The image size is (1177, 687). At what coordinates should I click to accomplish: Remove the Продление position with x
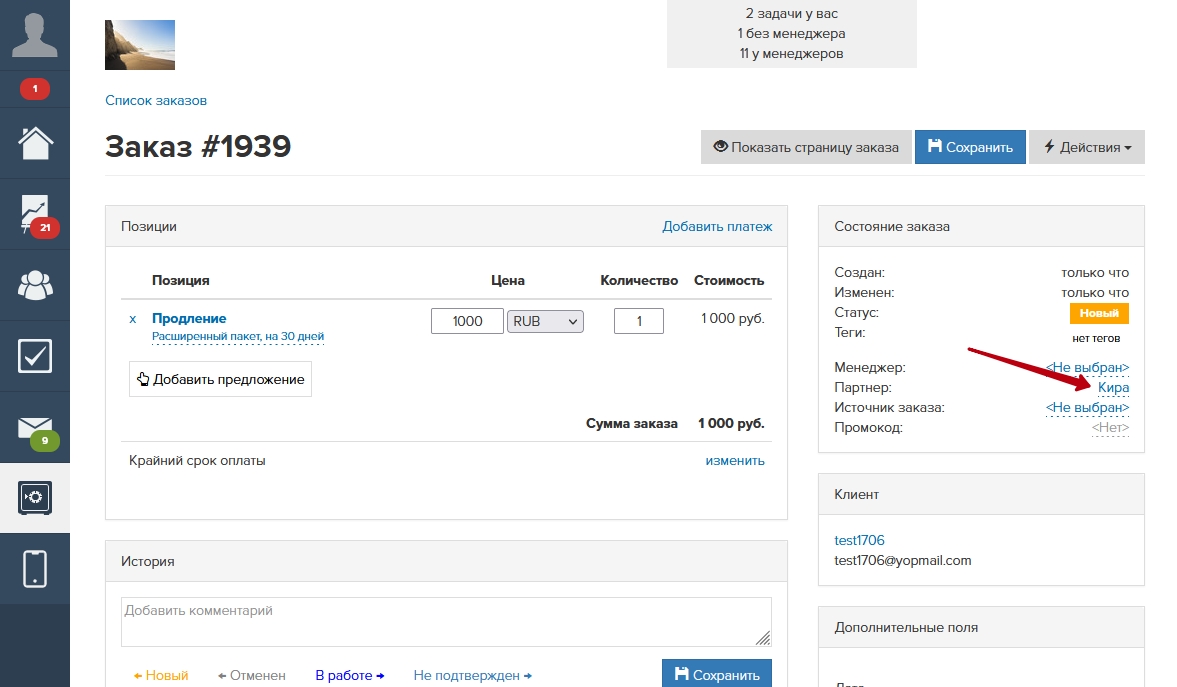coord(133,320)
